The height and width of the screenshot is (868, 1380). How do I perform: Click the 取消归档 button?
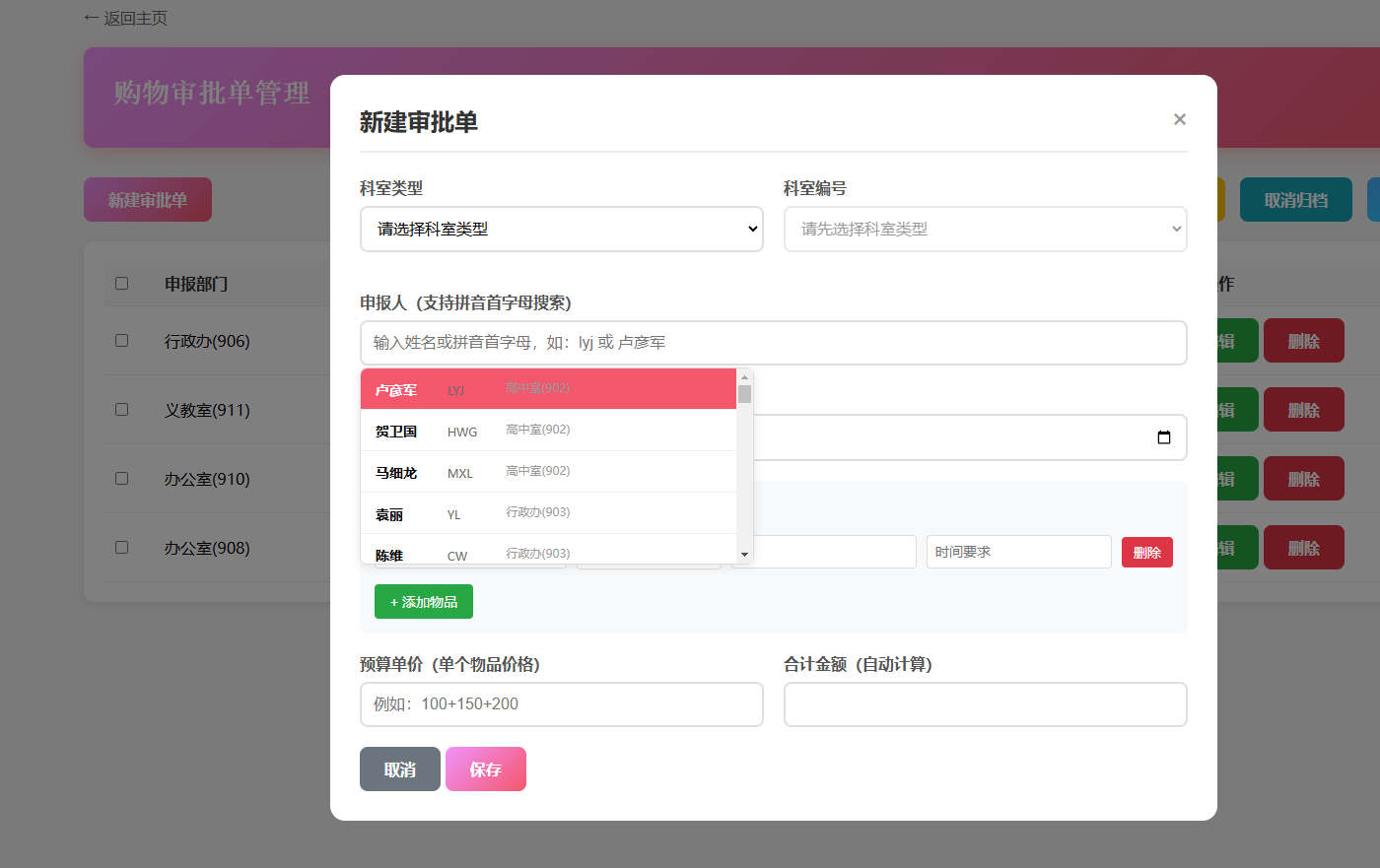[1296, 200]
